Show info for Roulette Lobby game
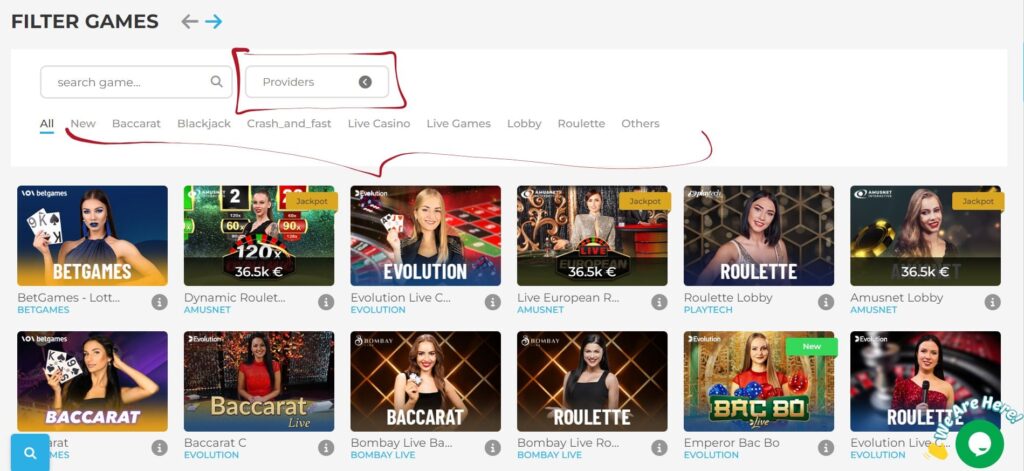This screenshot has height=471, width=1024. (825, 302)
